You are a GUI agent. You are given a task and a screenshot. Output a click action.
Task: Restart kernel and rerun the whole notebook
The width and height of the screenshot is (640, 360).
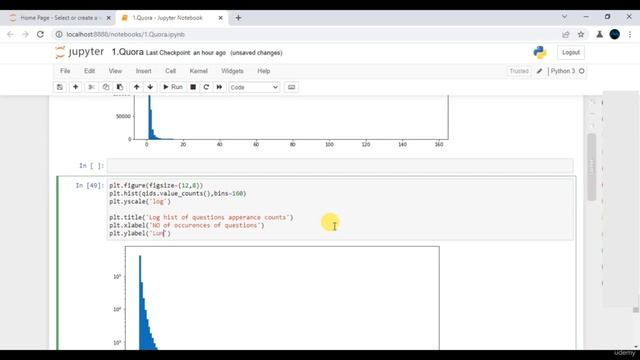(220, 87)
